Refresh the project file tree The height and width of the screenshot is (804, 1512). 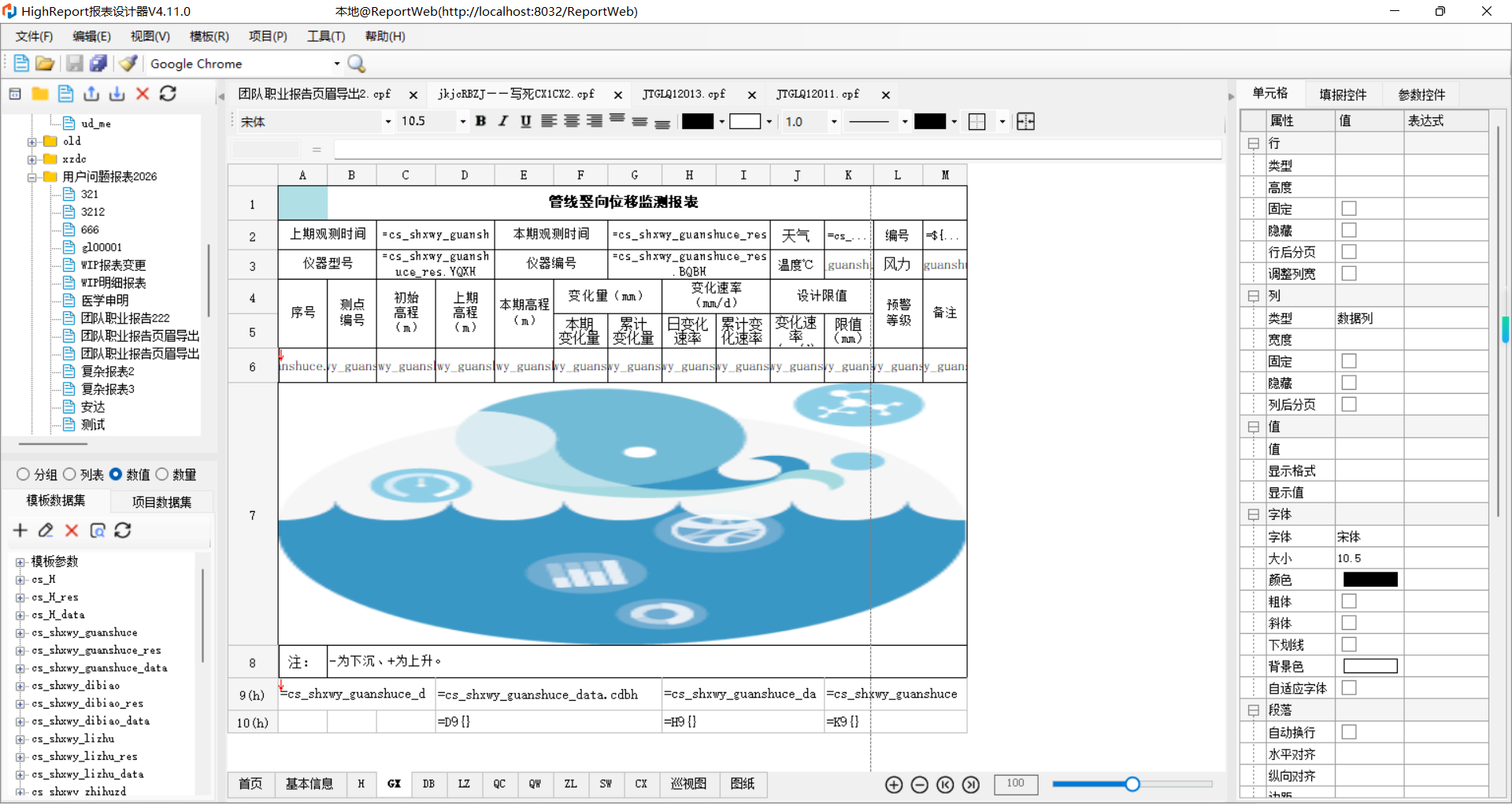click(x=168, y=94)
